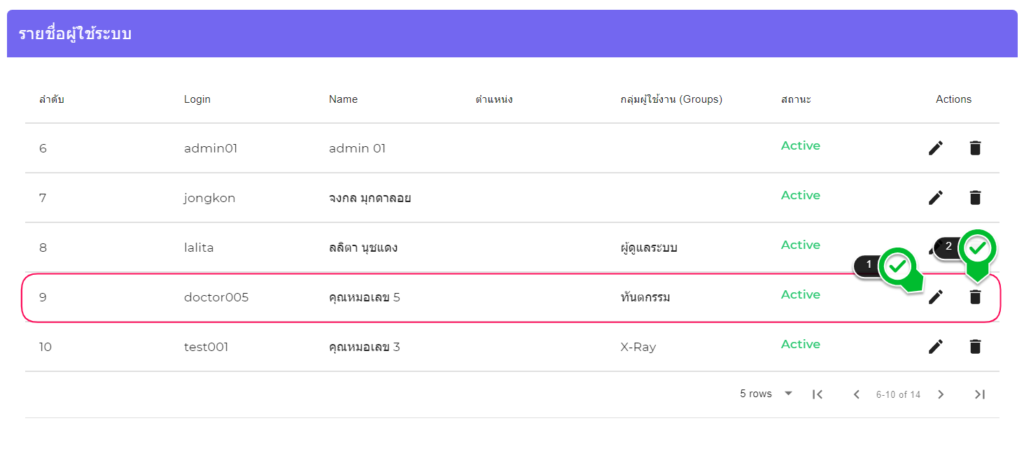Image resolution: width=1024 pixels, height=472 pixels.
Task: Open the 5 rows per page dropdown
Action: pyautogui.click(x=766, y=394)
